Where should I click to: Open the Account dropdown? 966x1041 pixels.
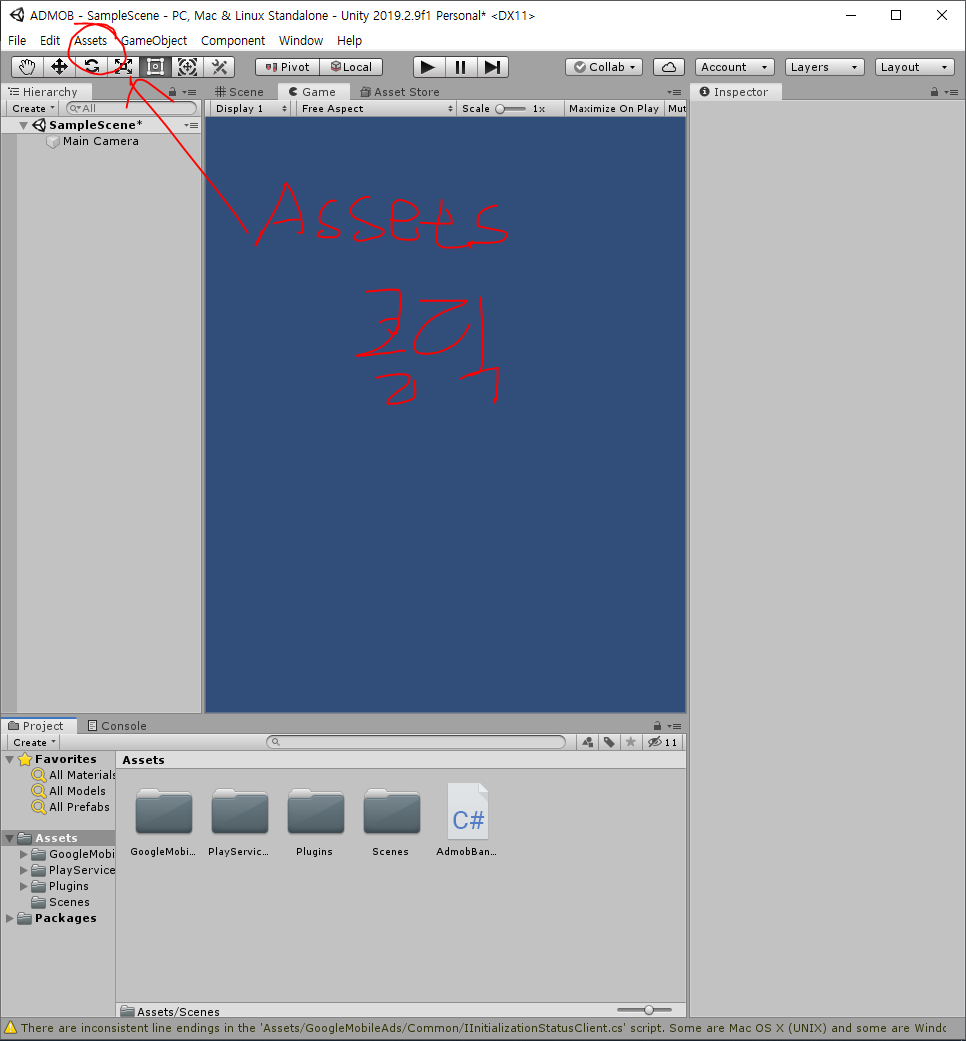click(734, 67)
